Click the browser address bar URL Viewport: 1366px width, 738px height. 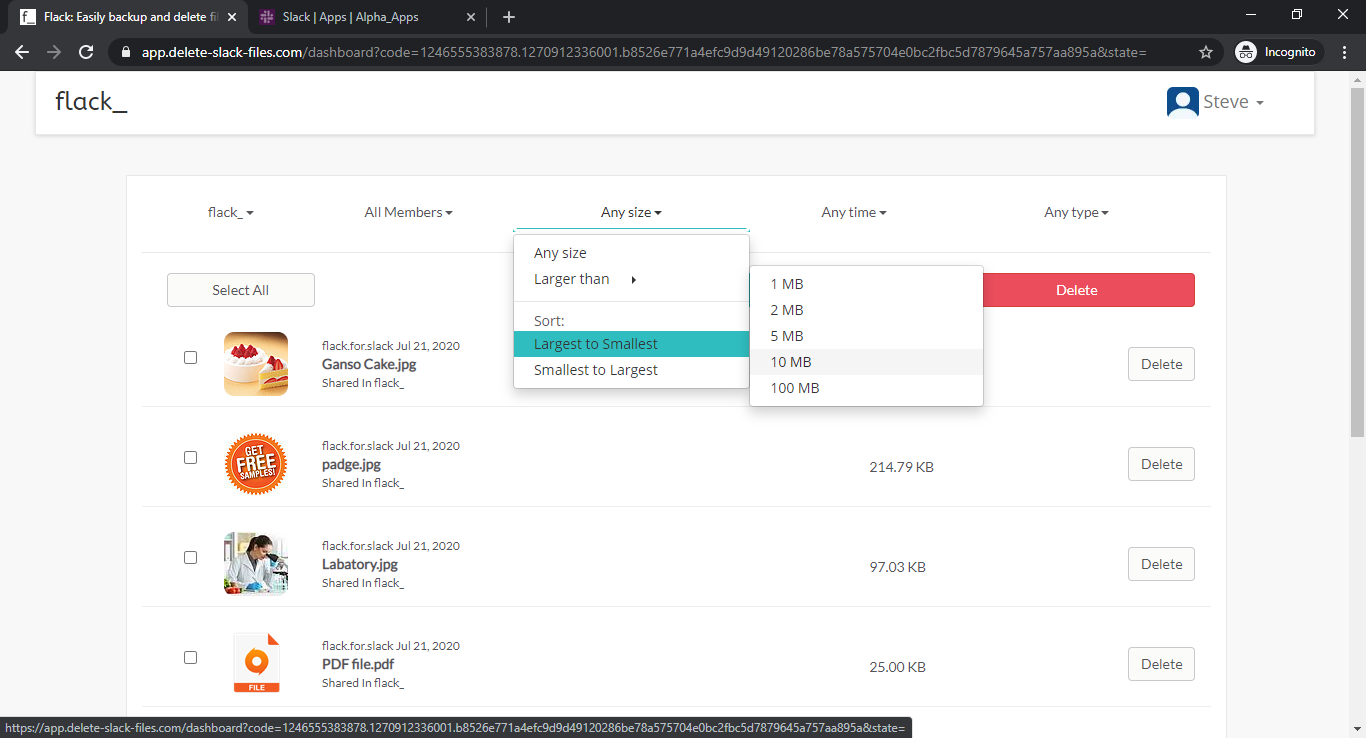[x=644, y=52]
